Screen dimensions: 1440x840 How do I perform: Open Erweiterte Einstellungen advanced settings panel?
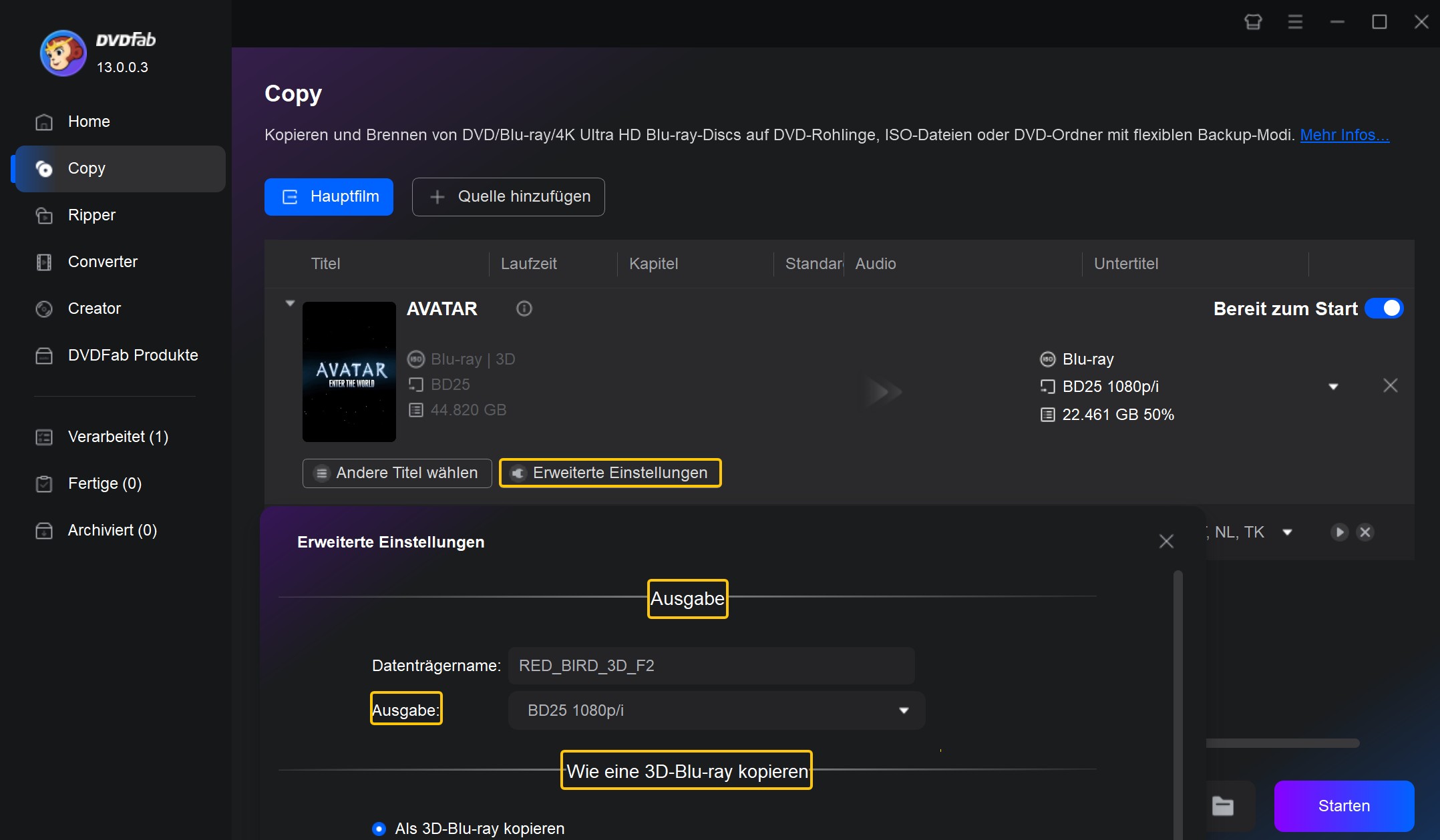(x=610, y=473)
